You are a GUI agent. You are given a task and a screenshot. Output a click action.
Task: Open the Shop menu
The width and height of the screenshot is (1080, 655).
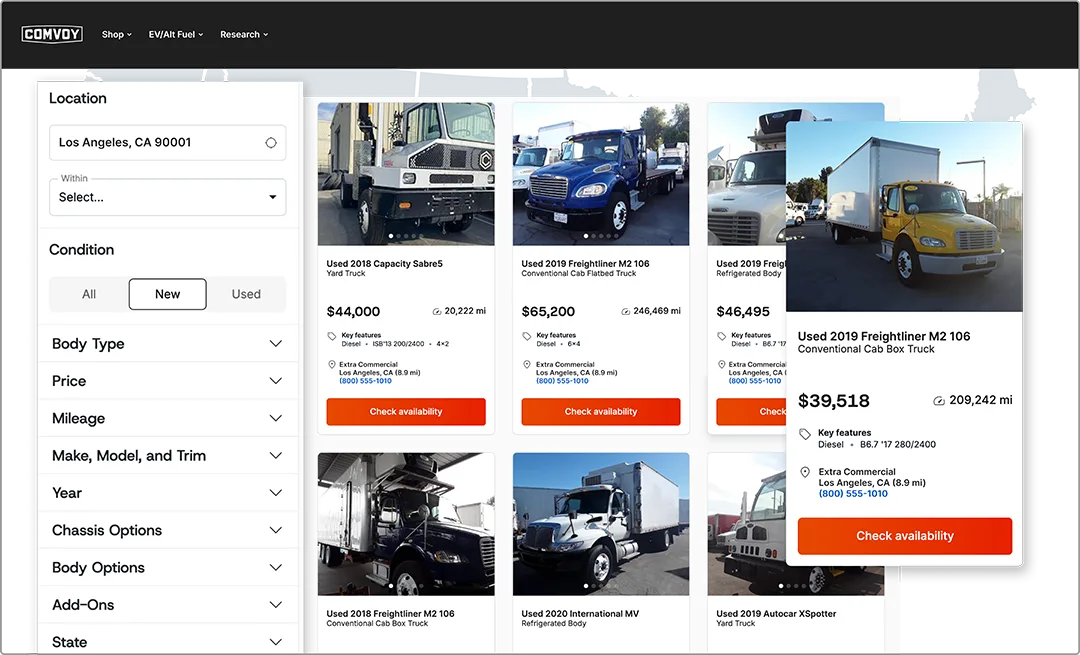[116, 34]
